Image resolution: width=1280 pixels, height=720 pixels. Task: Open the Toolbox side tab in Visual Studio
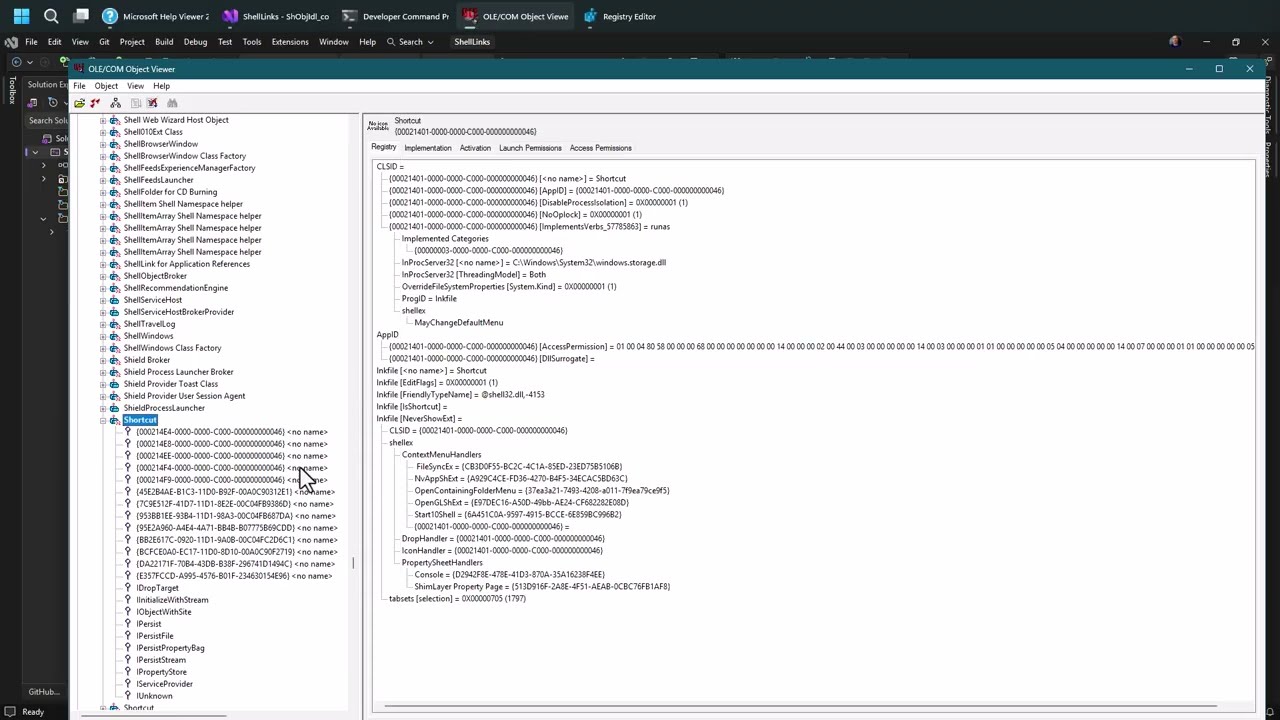tap(12, 90)
